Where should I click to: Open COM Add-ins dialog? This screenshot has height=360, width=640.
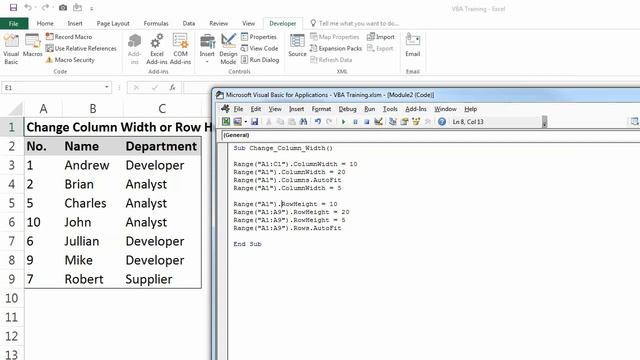(x=180, y=49)
